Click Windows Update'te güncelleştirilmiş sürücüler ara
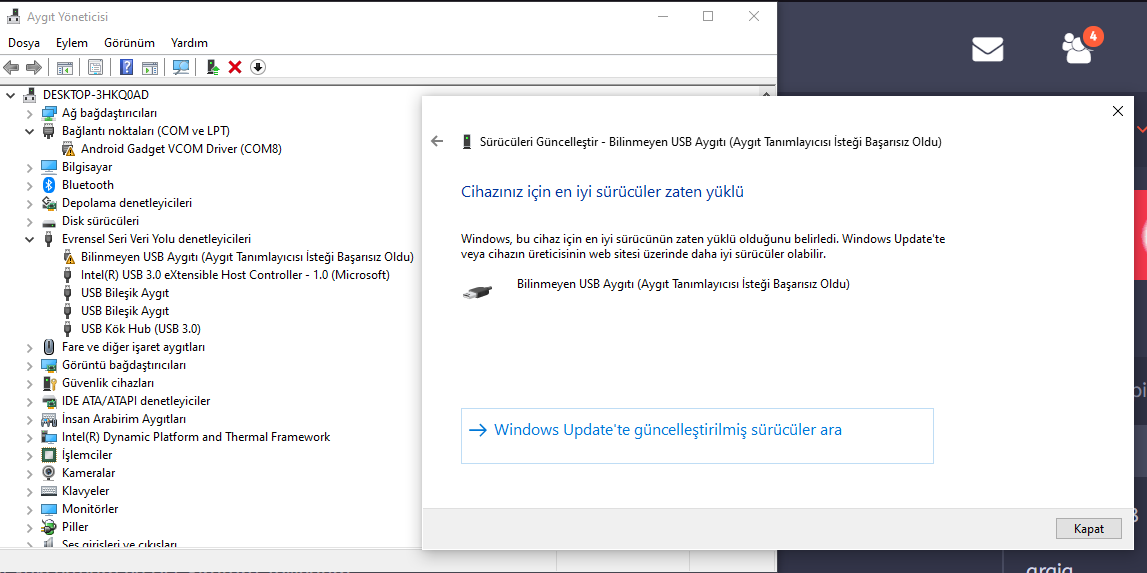1147x573 pixels. 697,436
